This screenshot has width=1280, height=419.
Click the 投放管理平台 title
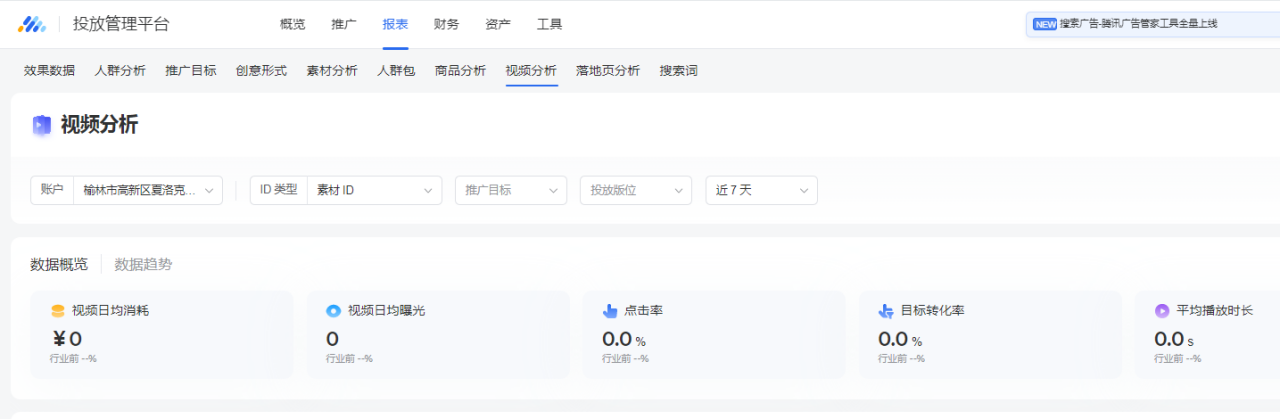121,24
